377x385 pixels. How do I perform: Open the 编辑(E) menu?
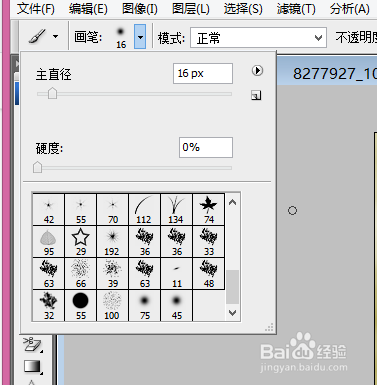[88, 9]
